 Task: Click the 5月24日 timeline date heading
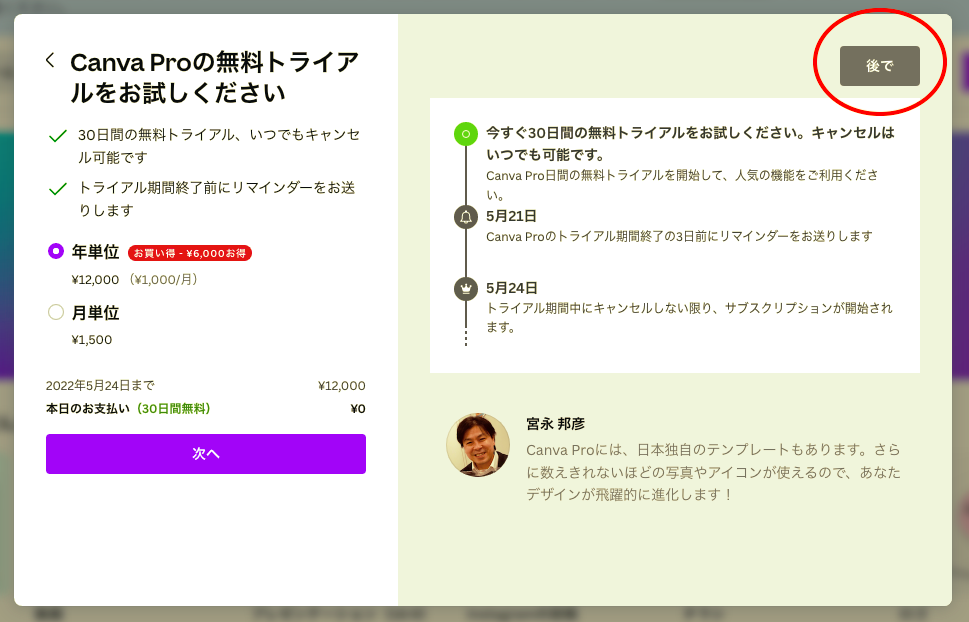pos(511,288)
